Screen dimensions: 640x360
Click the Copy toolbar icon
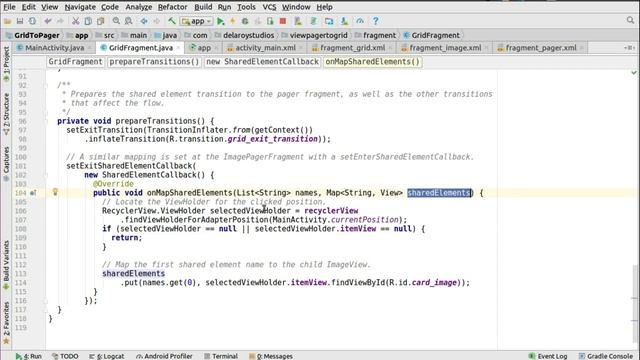pos(88,21)
